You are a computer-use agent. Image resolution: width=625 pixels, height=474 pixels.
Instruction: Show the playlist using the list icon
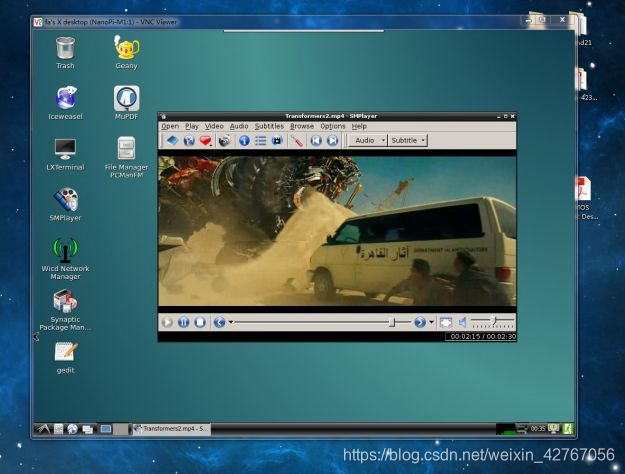pos(261,140)
